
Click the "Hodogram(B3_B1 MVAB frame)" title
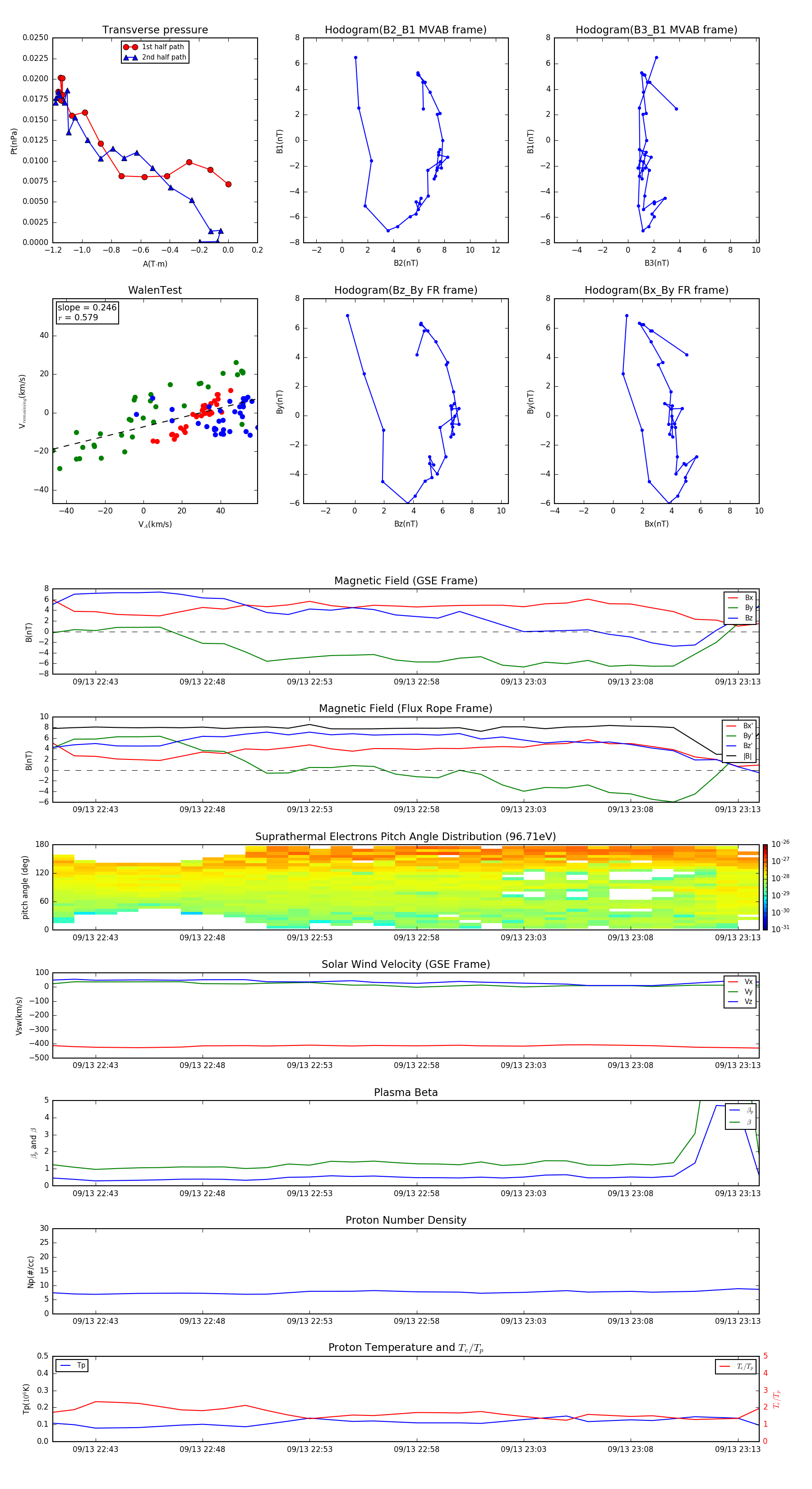coord(656,30)
